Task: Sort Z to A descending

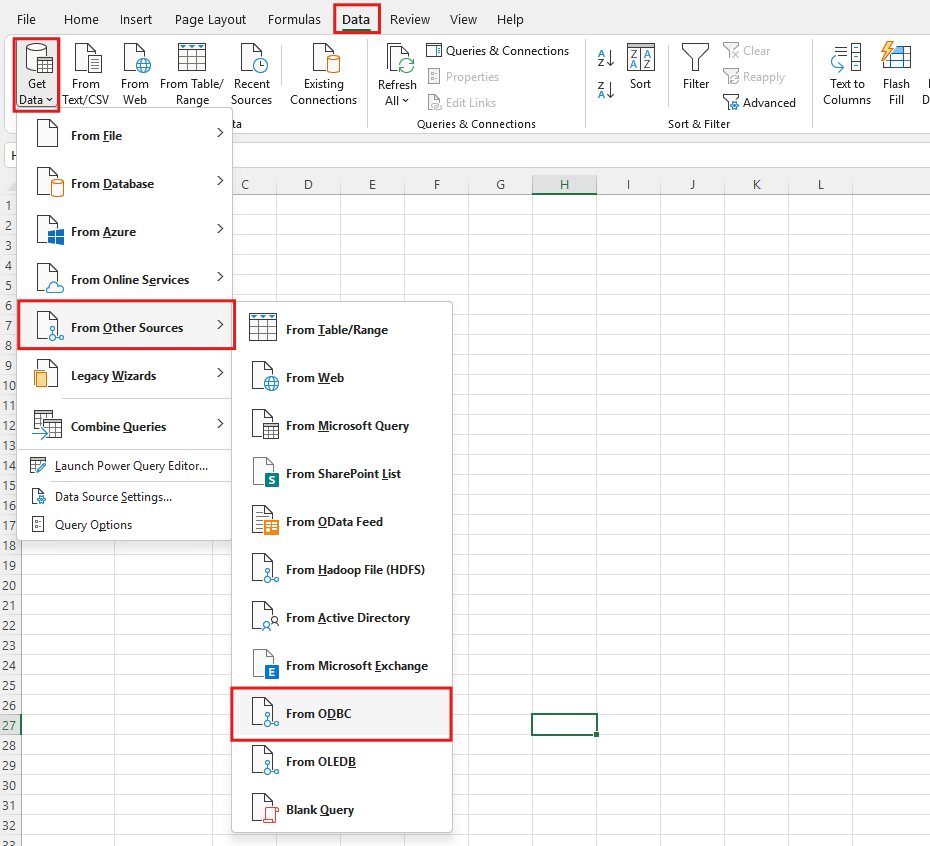Action: coord(606,90)
